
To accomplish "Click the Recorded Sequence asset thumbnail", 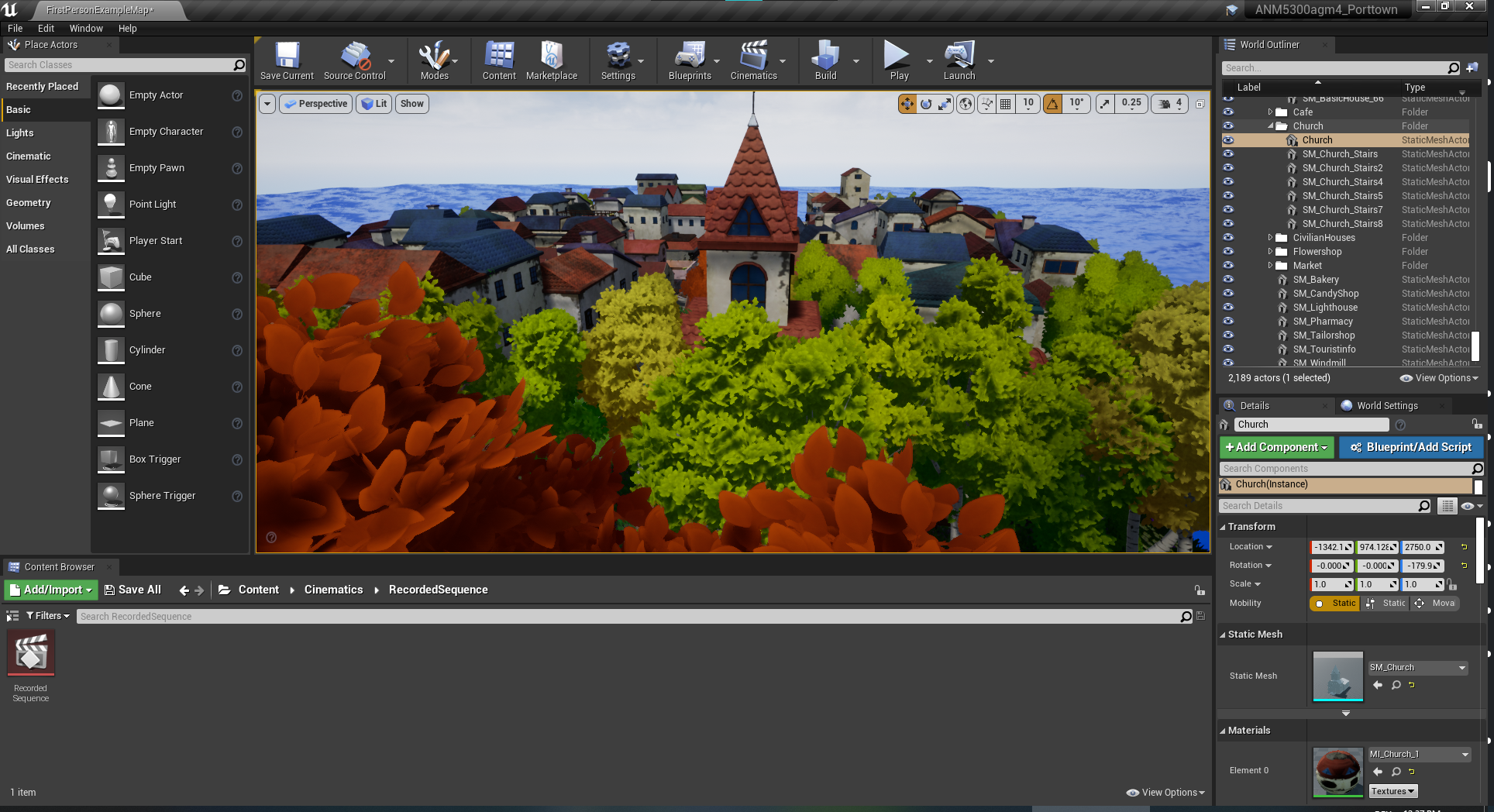I will pyautogui.click(x=31, y=653).
